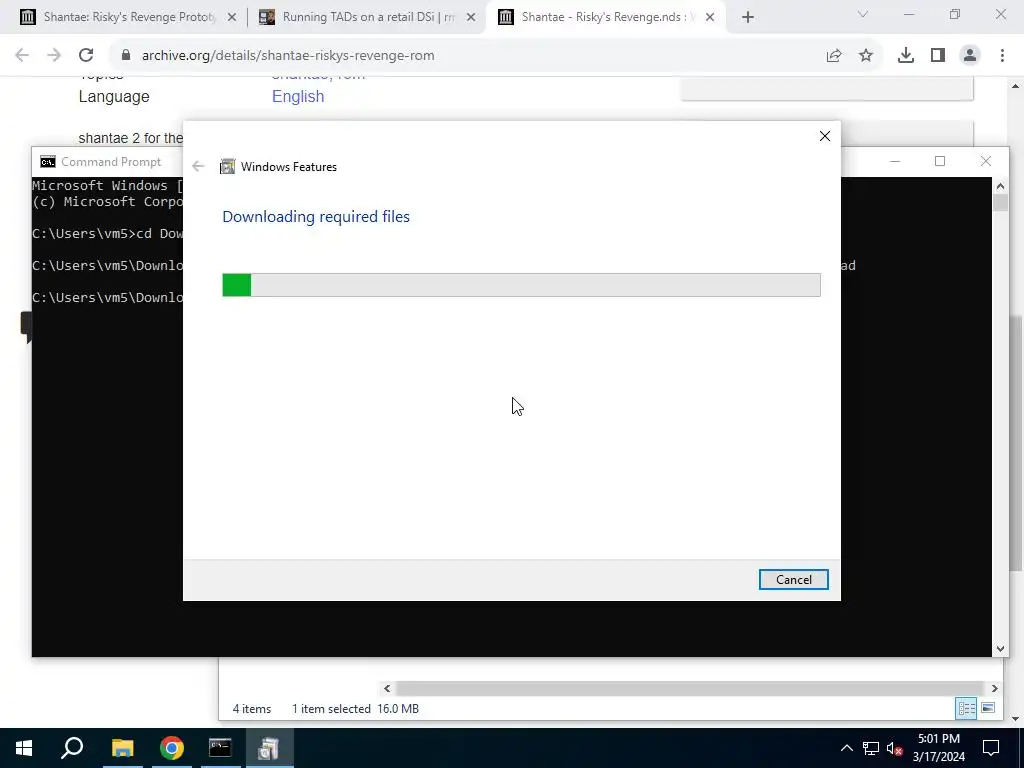The image size is (1024, 768).
Task: Go forward in Chrome
Action: [54, 56]
